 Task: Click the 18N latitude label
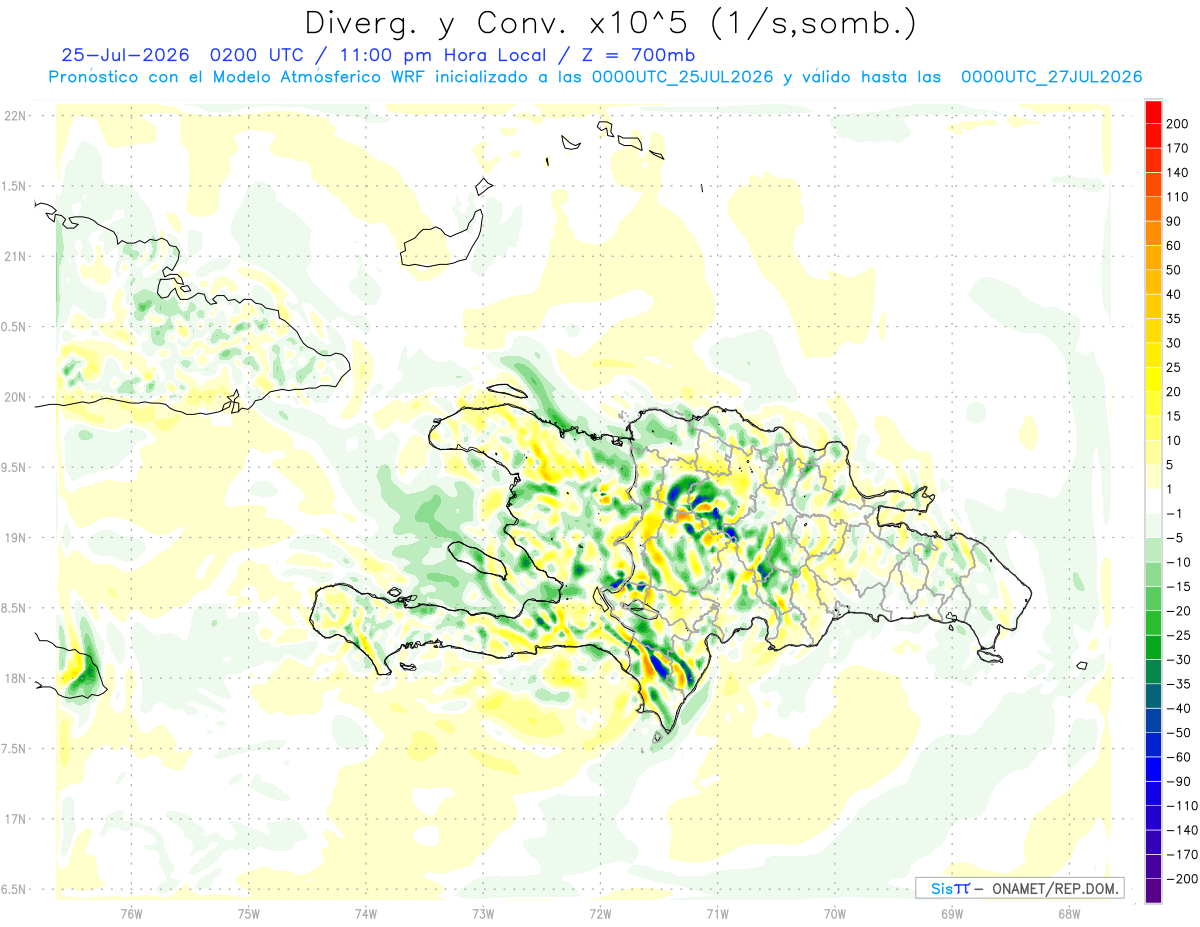(15, 678)
